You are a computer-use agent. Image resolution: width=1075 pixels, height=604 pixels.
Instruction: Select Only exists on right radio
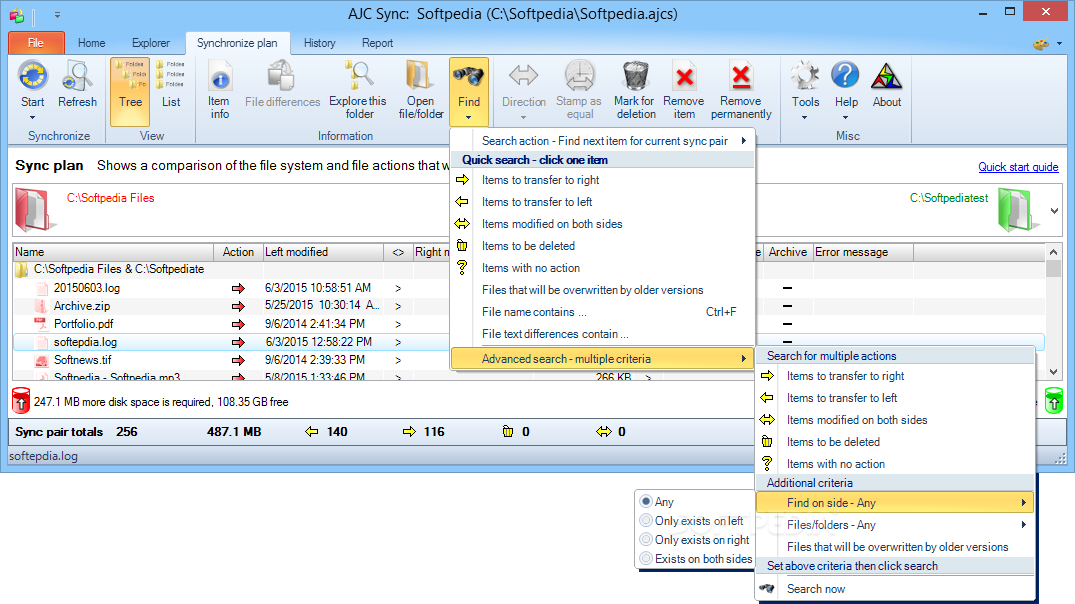646,540
